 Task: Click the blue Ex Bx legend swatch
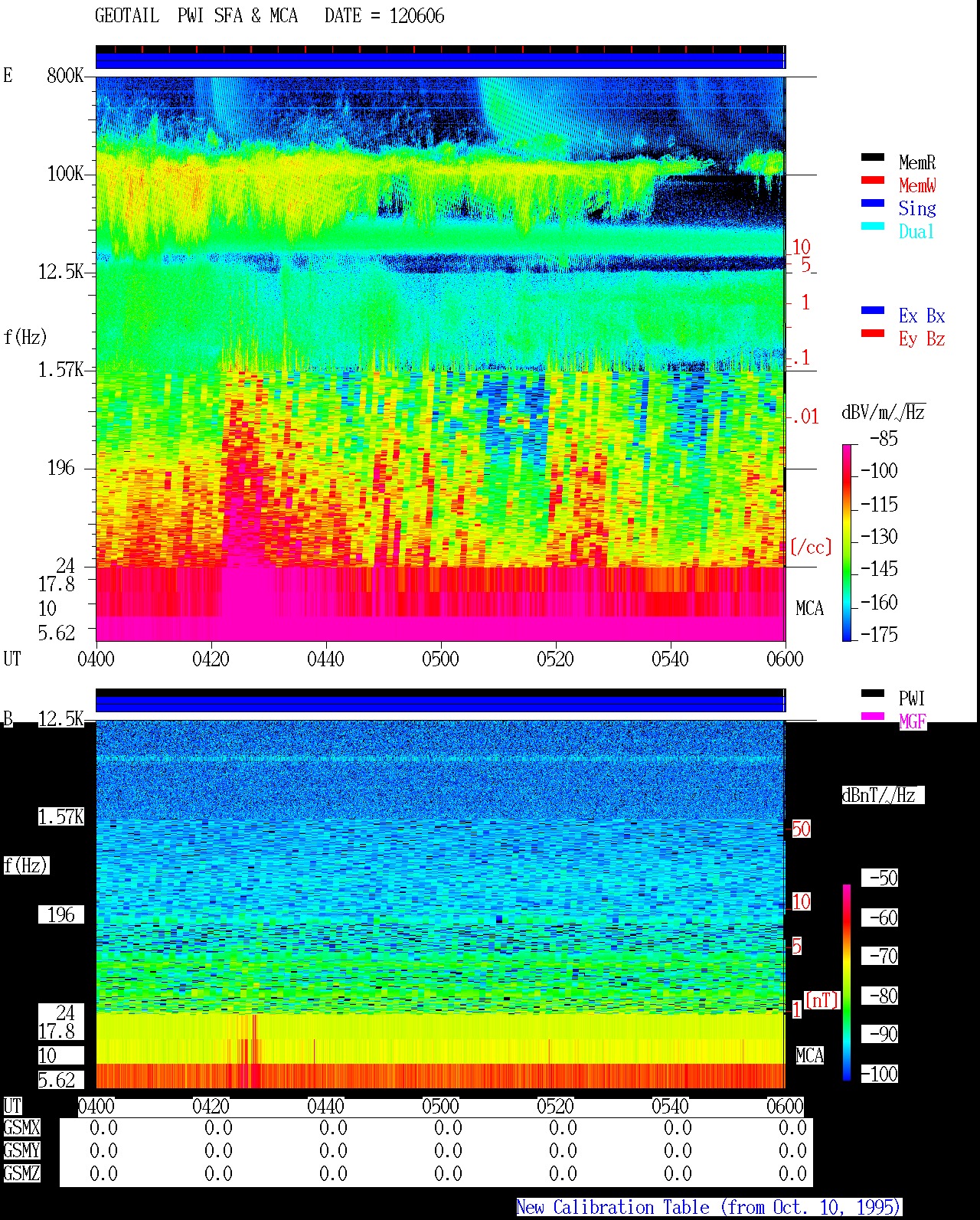pos(873,311)
